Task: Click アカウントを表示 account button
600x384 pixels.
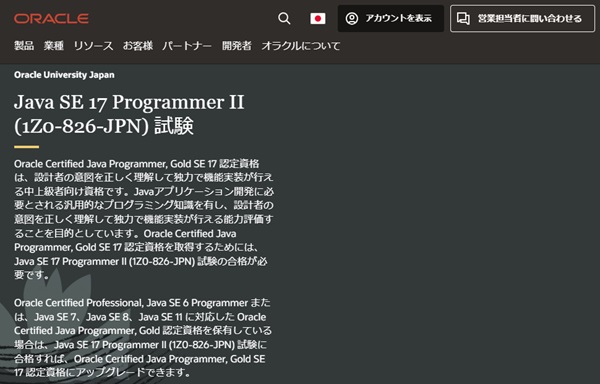Action: (391, 18)
